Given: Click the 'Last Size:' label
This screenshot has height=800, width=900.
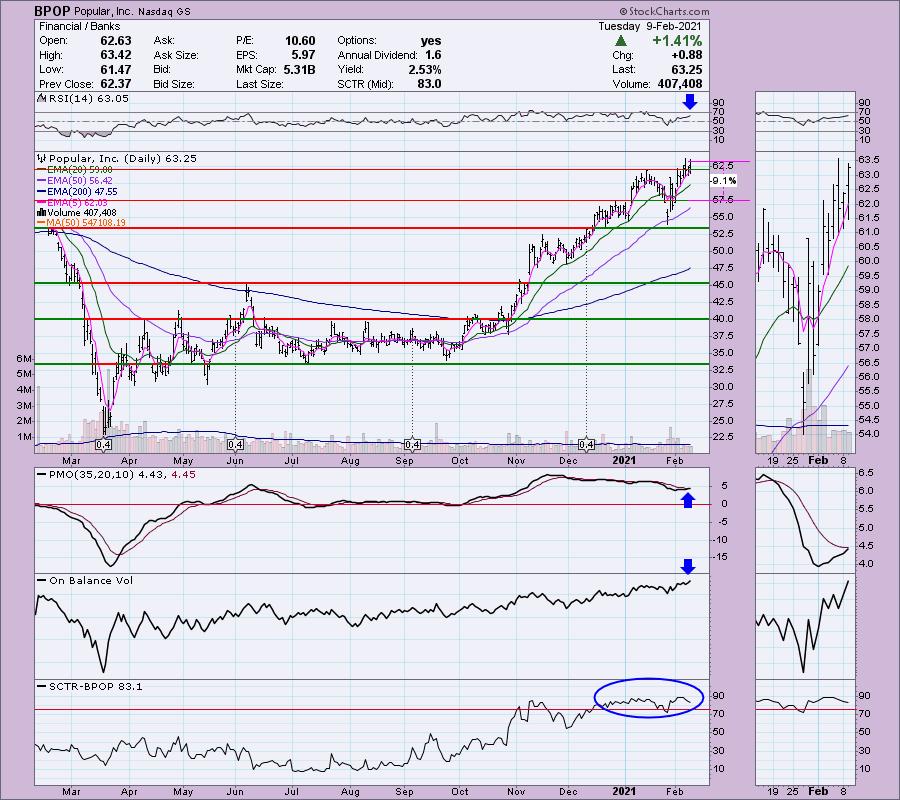Looking at the screenshot, I should [x=259, y=84].
